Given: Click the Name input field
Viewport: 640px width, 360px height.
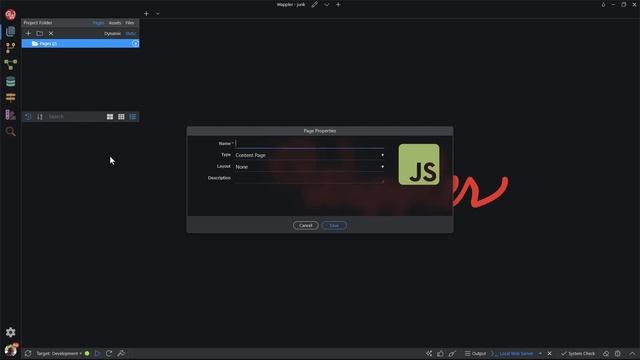Looking at the screenshot, I should [x=309, y=144].
